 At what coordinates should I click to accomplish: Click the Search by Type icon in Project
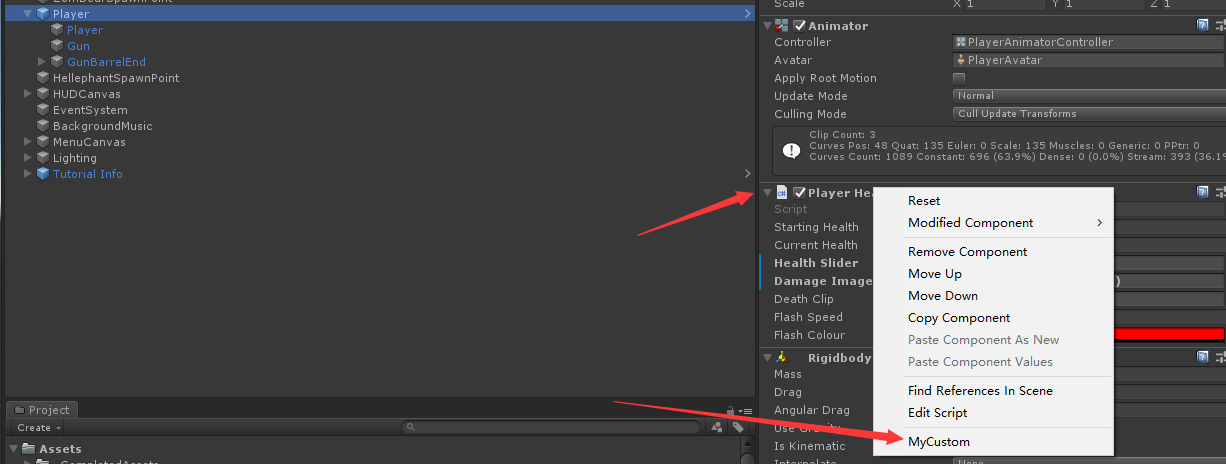[x=717, y=427]
